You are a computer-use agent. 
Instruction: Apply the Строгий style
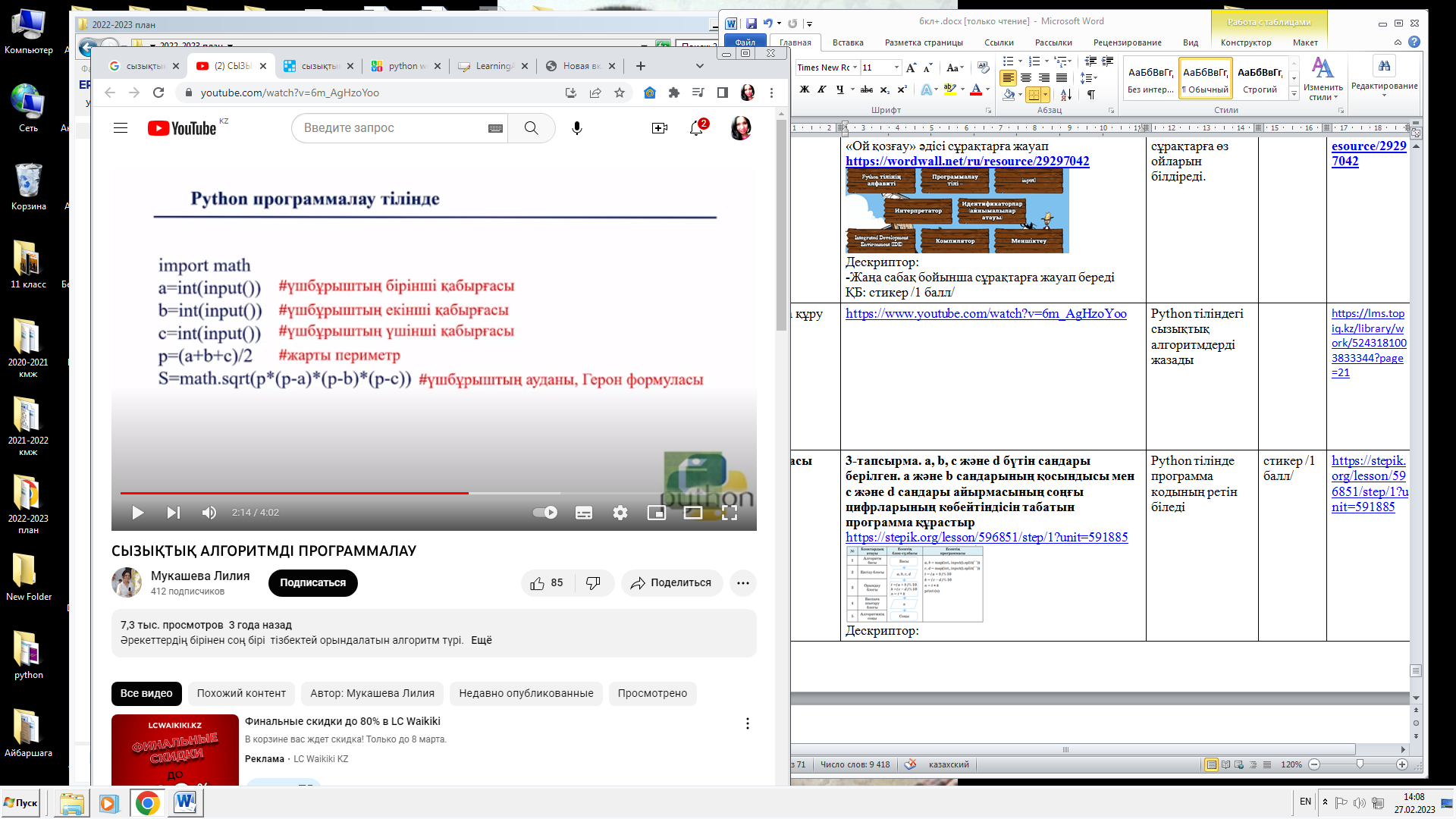click(1260, 80)
